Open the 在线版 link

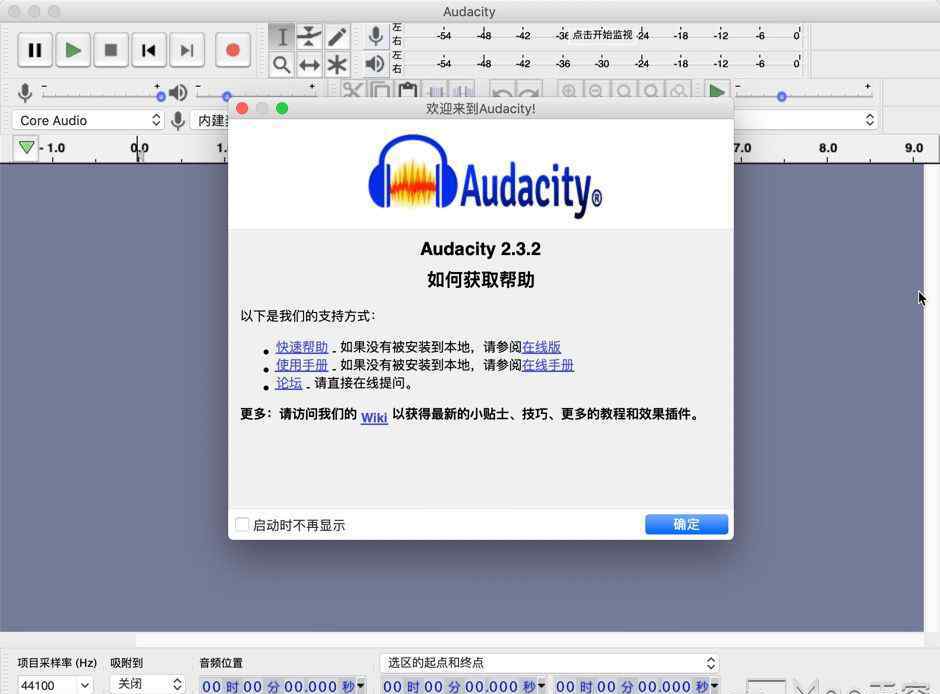point(541,347)
